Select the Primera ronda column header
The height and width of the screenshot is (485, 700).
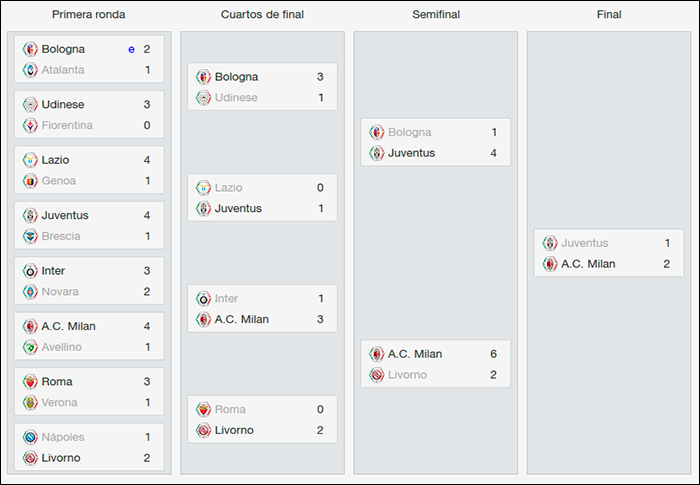(88, 14)
